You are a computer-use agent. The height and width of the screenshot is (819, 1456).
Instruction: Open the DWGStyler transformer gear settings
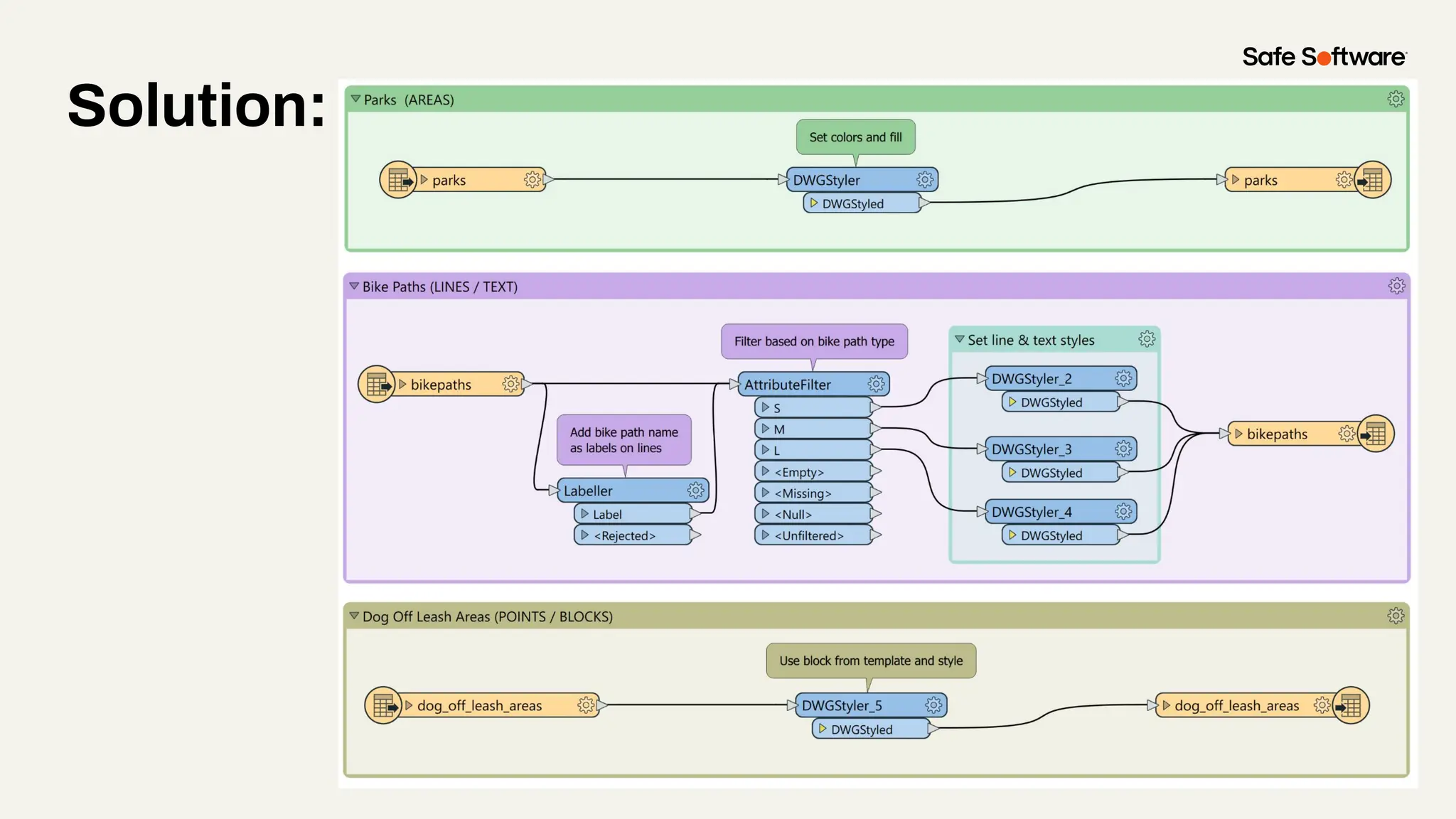pyautogui.click(x=924, y=180)
